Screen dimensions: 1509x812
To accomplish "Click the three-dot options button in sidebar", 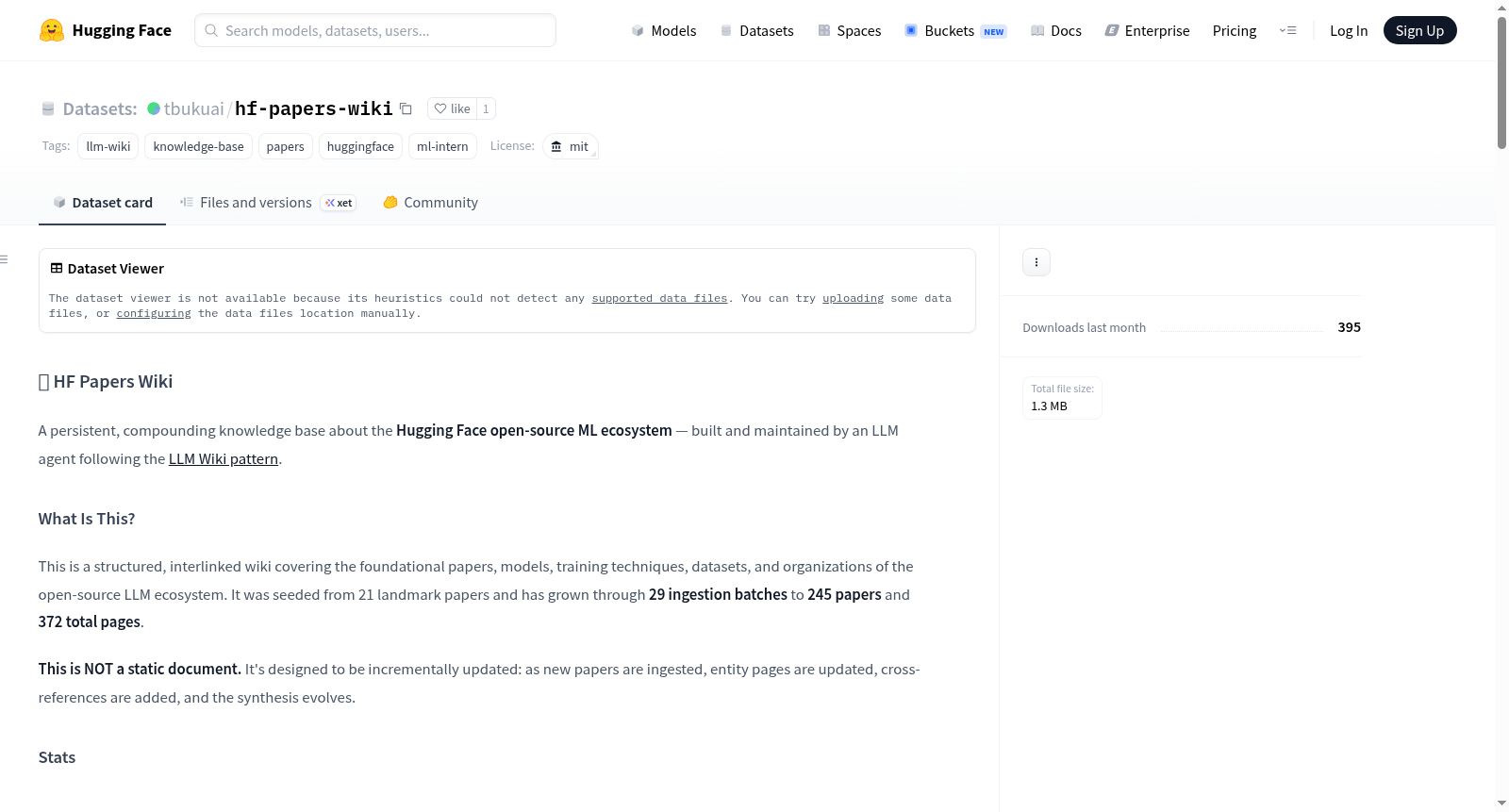I will point(1036,262).
